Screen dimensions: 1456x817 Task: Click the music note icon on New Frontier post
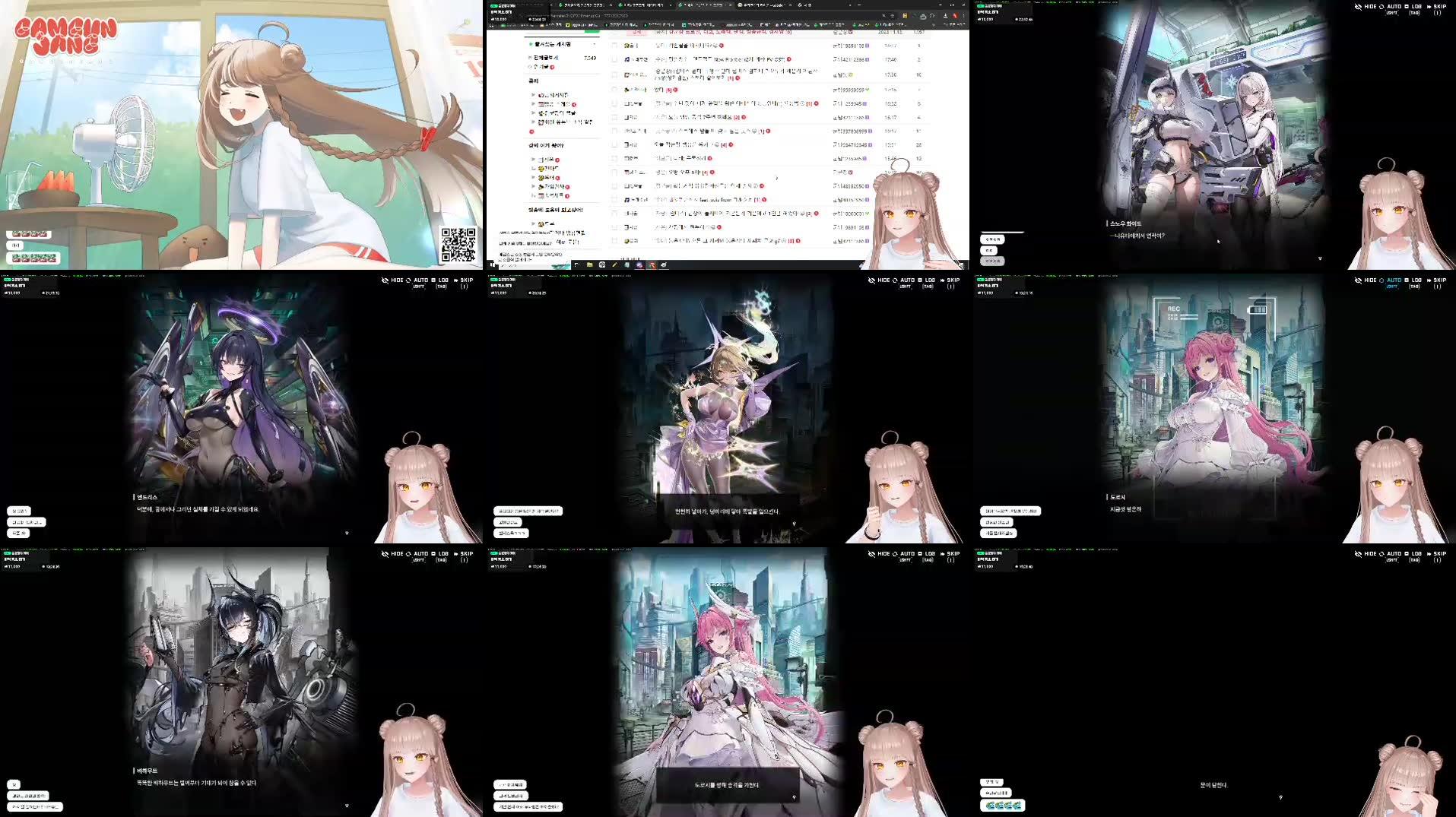coord(626,59)
